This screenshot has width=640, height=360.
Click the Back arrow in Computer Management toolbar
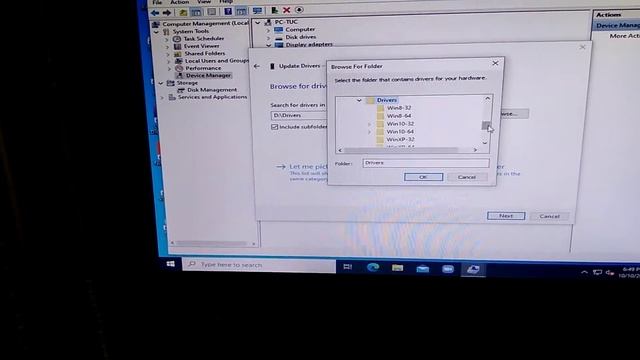[x=155, y=13]
